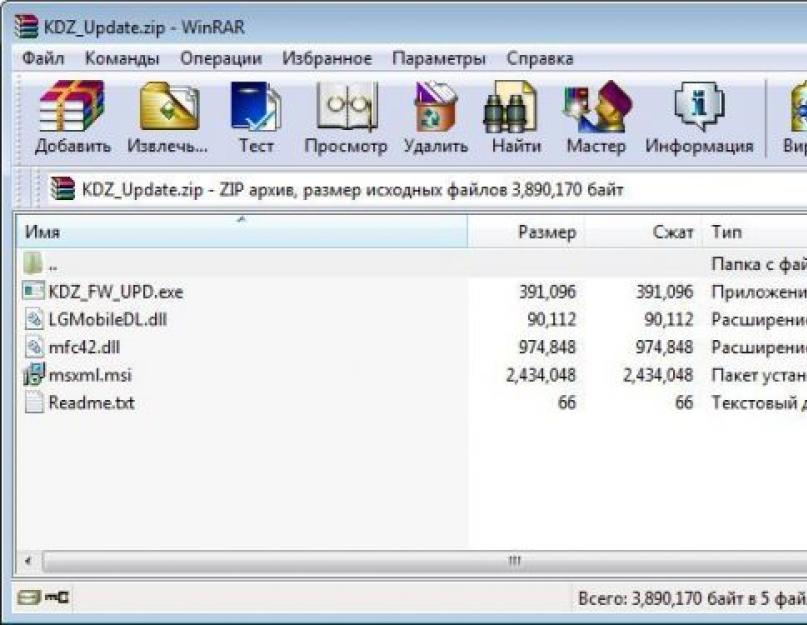Sort by the Размер column header
The image size is (807, 625).
pos(526,232)
